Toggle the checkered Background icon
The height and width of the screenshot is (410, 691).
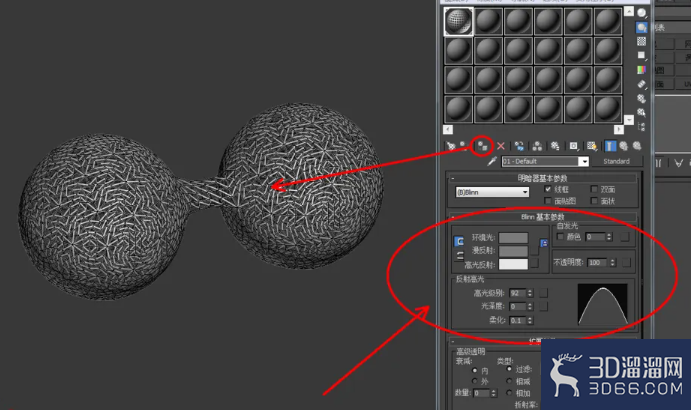[x=642, y=41]
